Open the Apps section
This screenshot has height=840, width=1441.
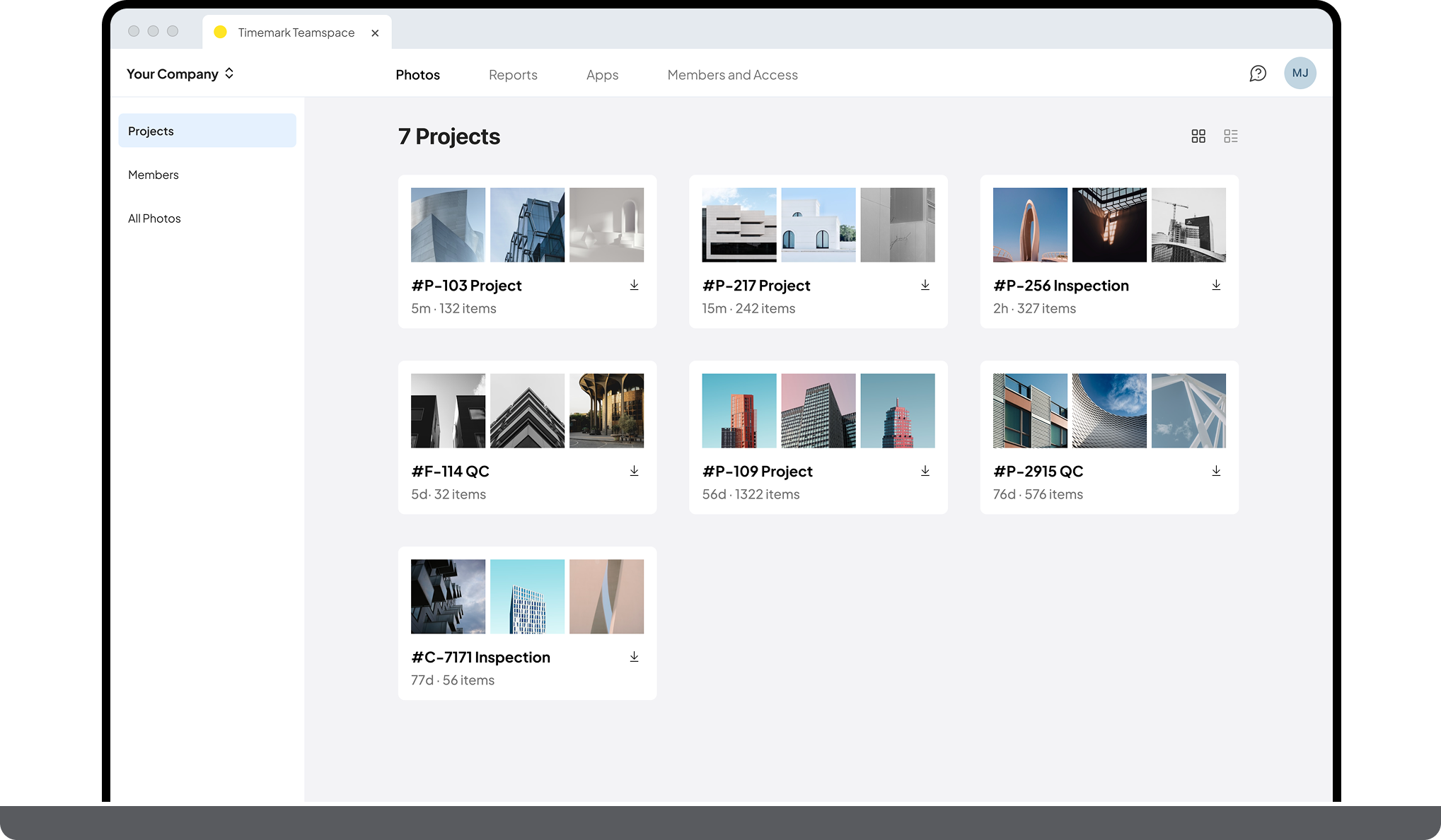tap(602, 74)
